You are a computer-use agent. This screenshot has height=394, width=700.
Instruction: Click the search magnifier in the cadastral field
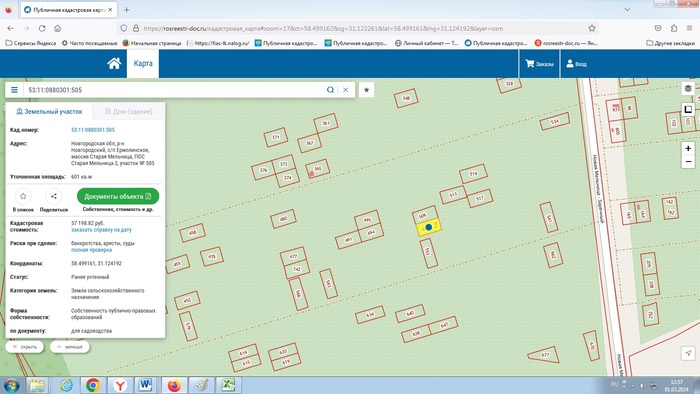(x=330, y=90)
